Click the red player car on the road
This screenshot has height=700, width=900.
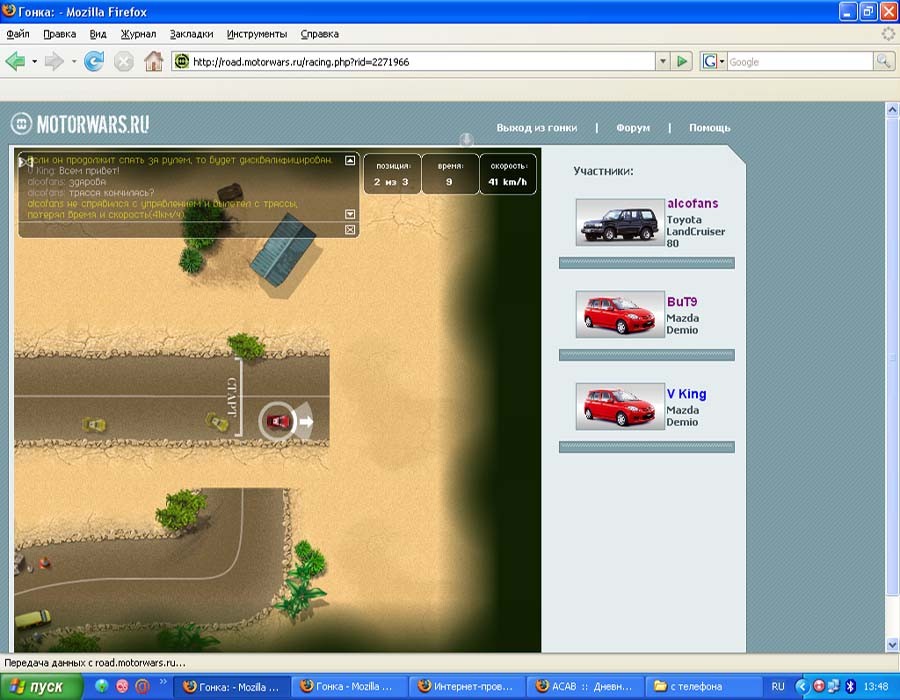coord(278,422)
